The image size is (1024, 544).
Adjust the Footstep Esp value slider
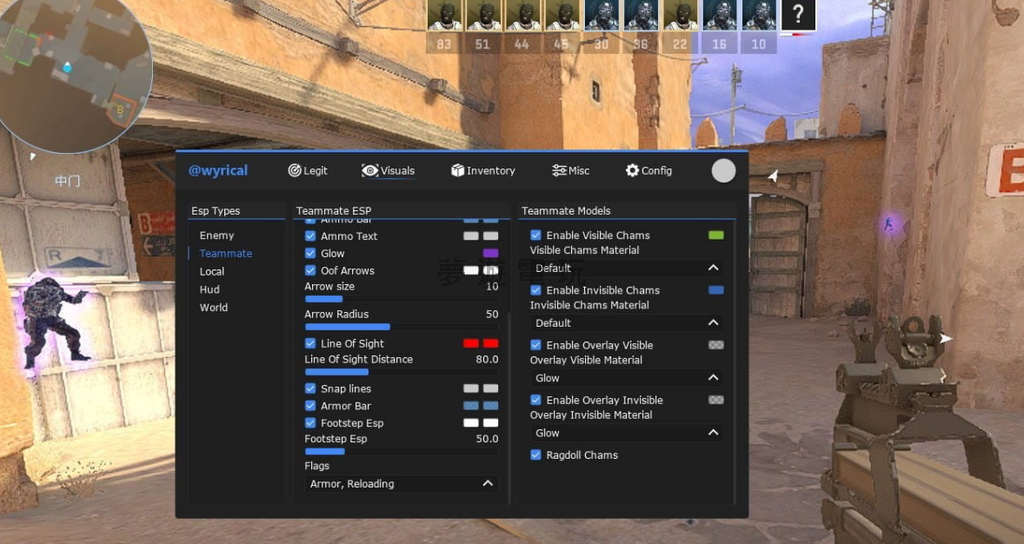click(x=401, y=451)
